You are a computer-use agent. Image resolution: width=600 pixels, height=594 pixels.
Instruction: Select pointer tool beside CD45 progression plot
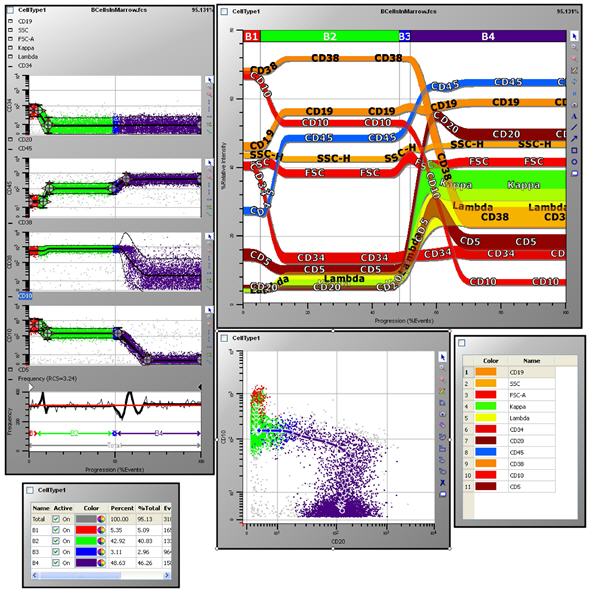(x=209, y=163)
